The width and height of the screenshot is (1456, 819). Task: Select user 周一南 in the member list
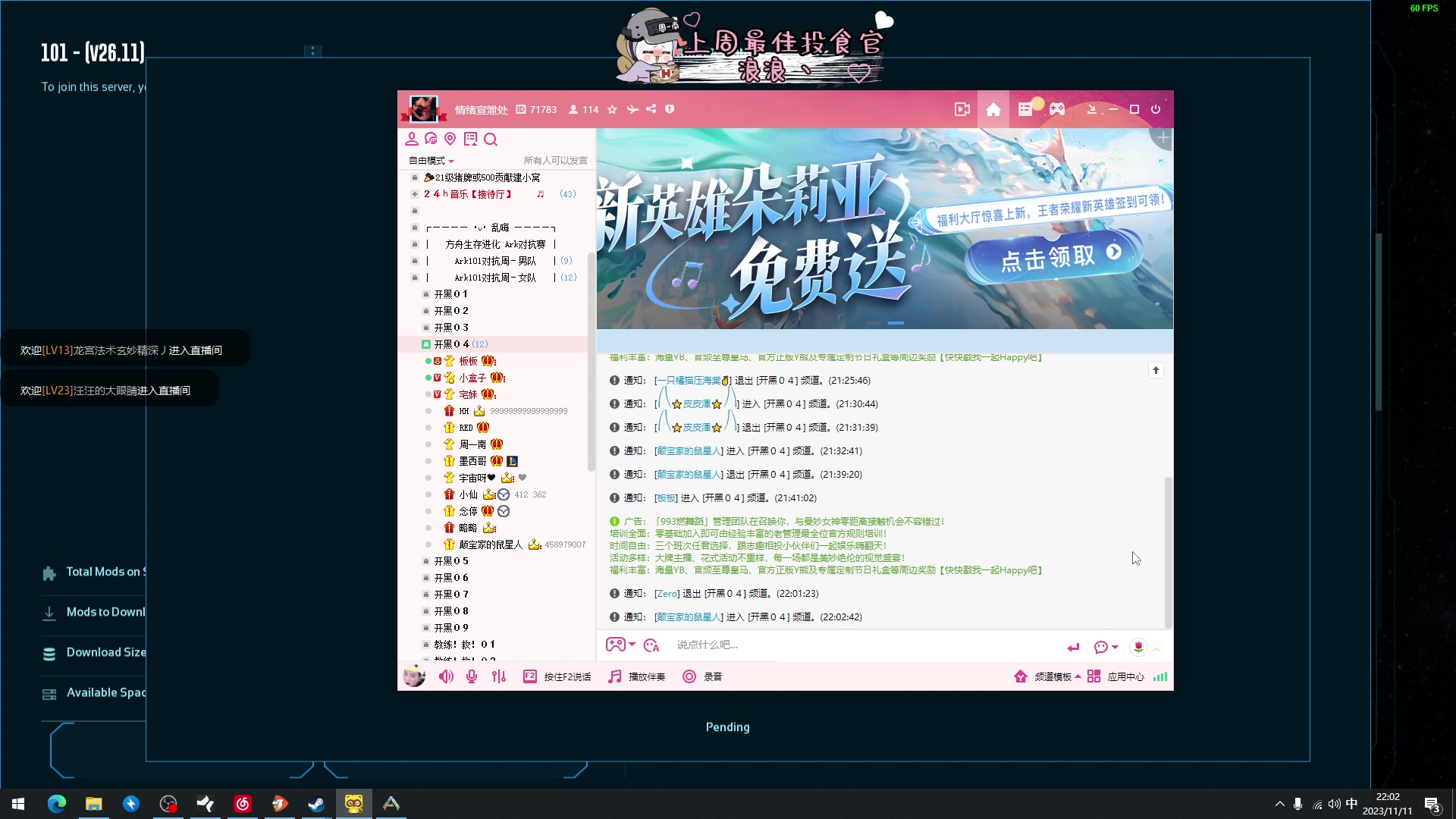(472, 444)
